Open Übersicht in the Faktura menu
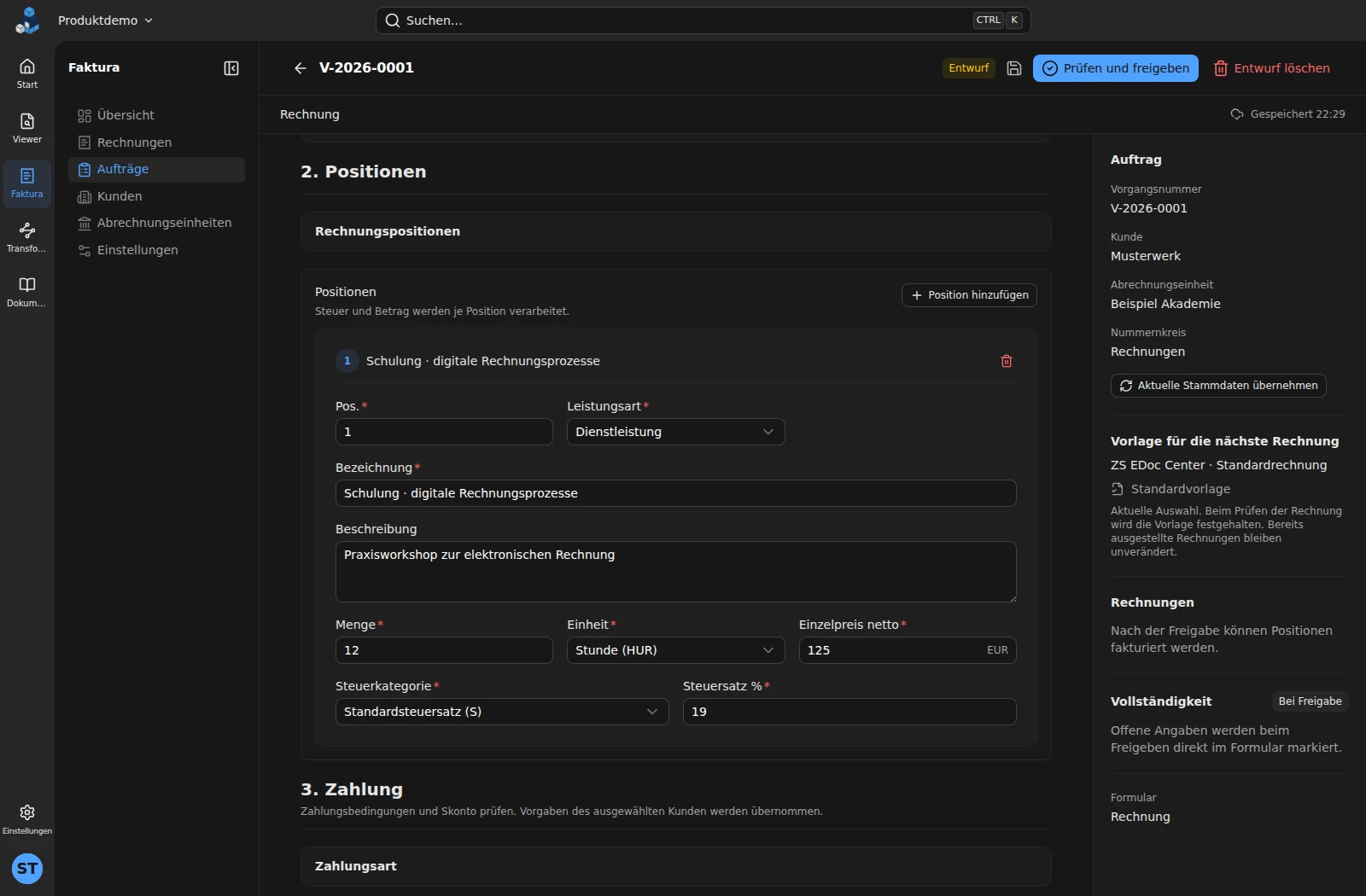Viewport: 1366px width, 896px height. click(x=156, y=115)
